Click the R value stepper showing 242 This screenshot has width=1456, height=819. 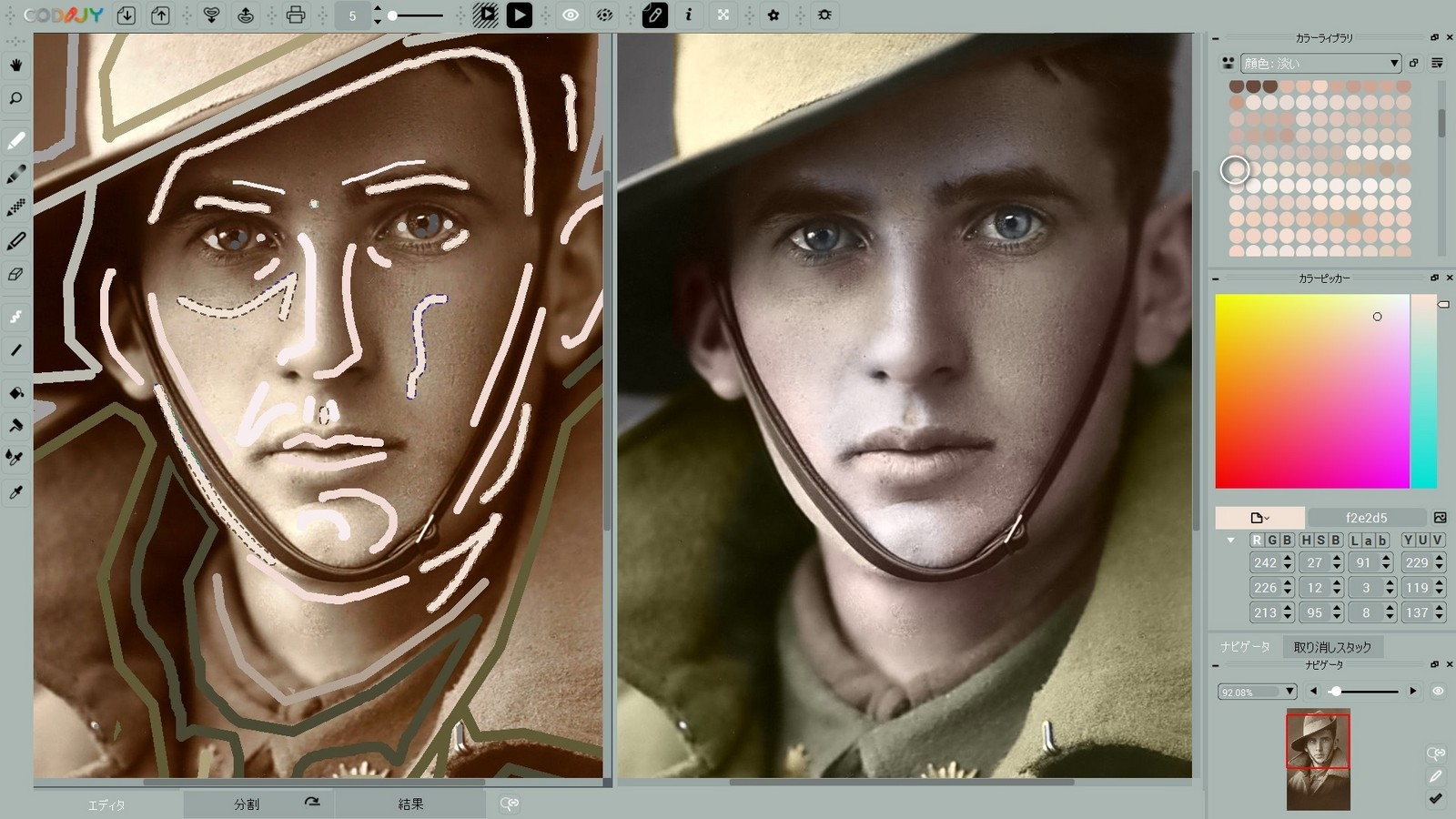(x=1288, y=563)
